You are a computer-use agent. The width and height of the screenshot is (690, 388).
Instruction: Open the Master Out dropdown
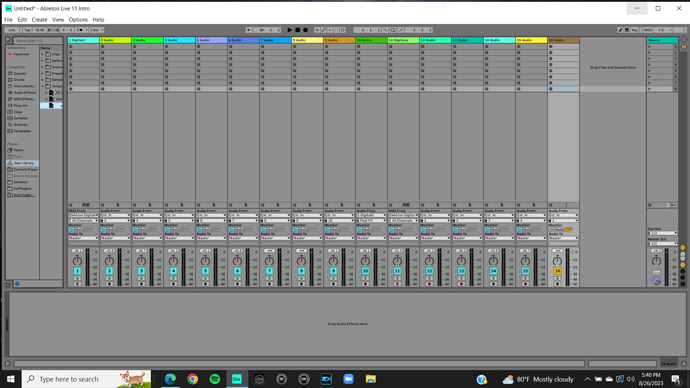pos(662,243)
